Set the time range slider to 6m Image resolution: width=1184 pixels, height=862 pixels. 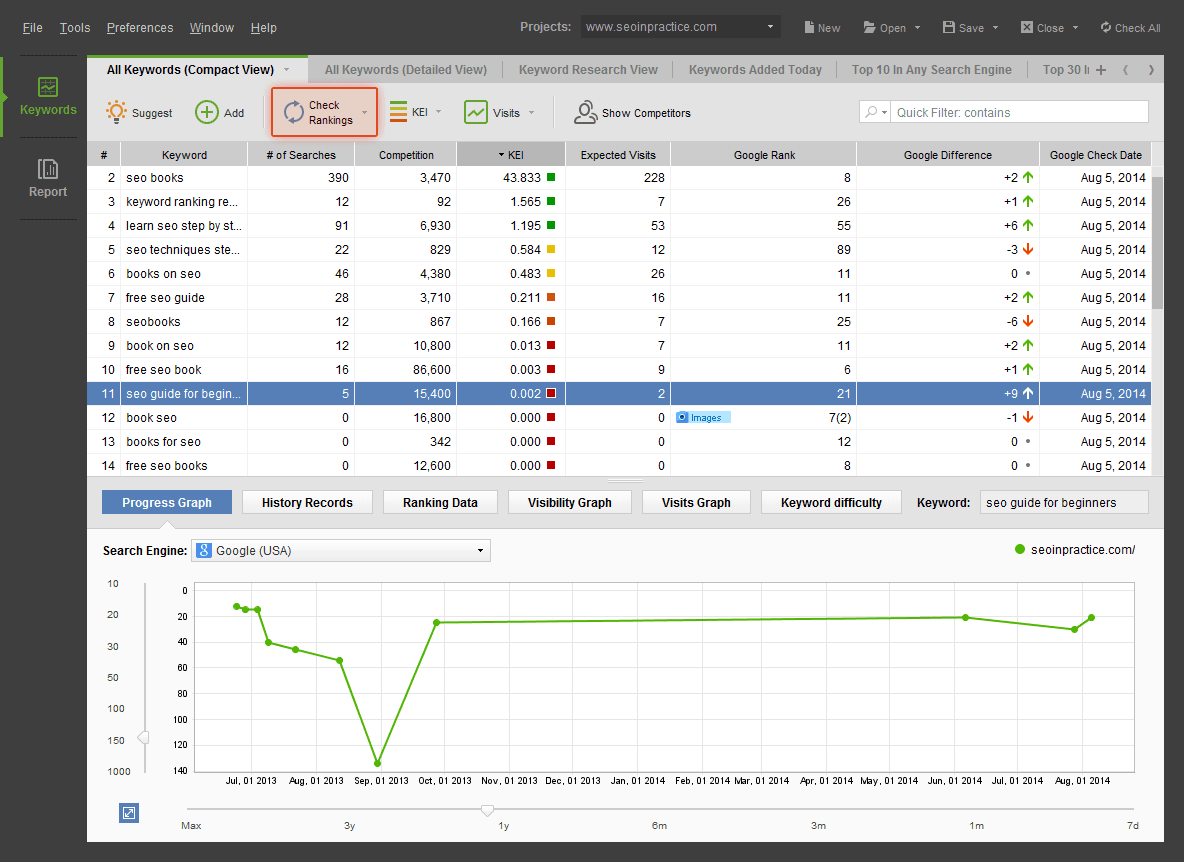click(661, 810)
